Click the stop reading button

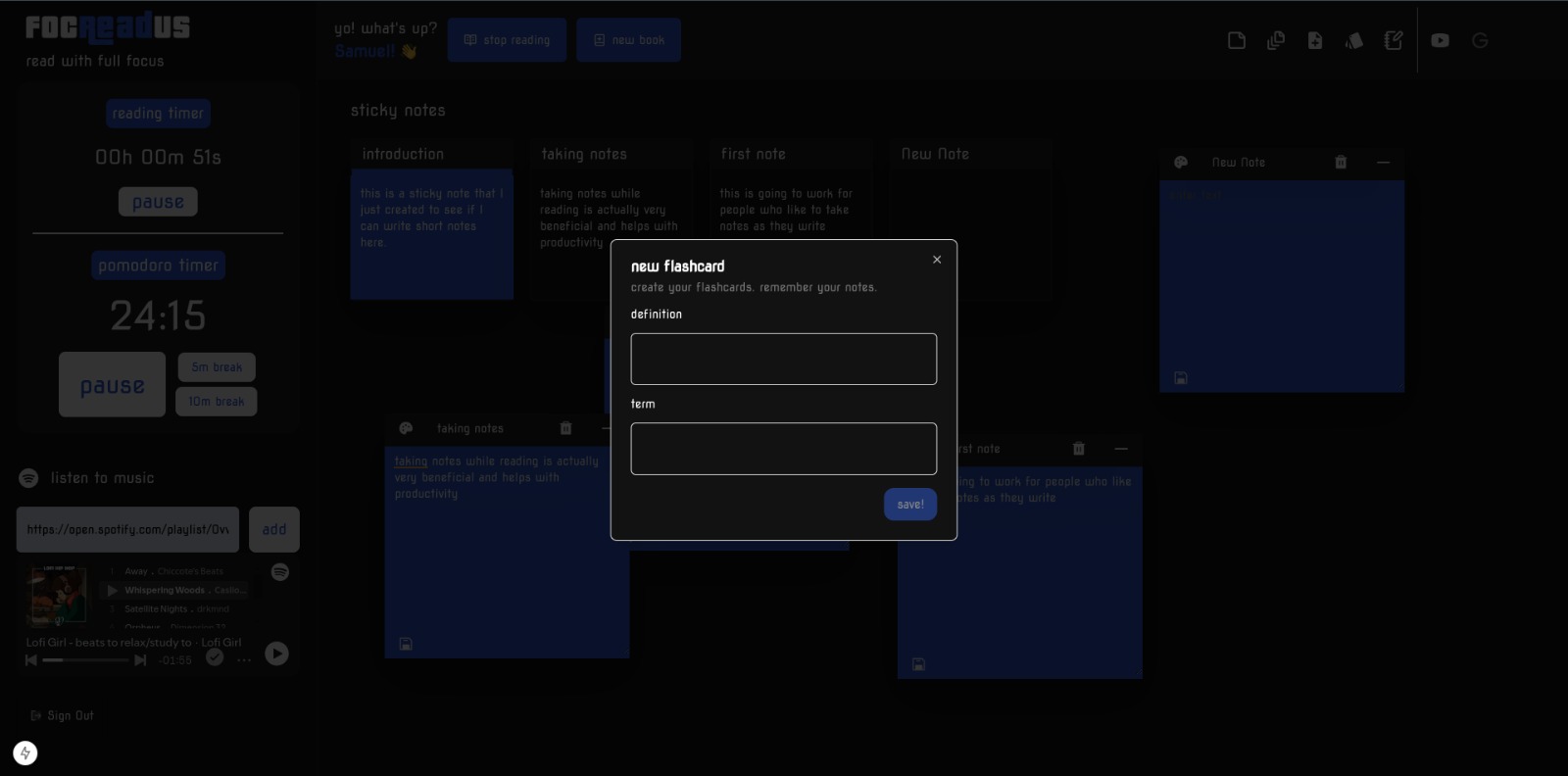point(507,40)
